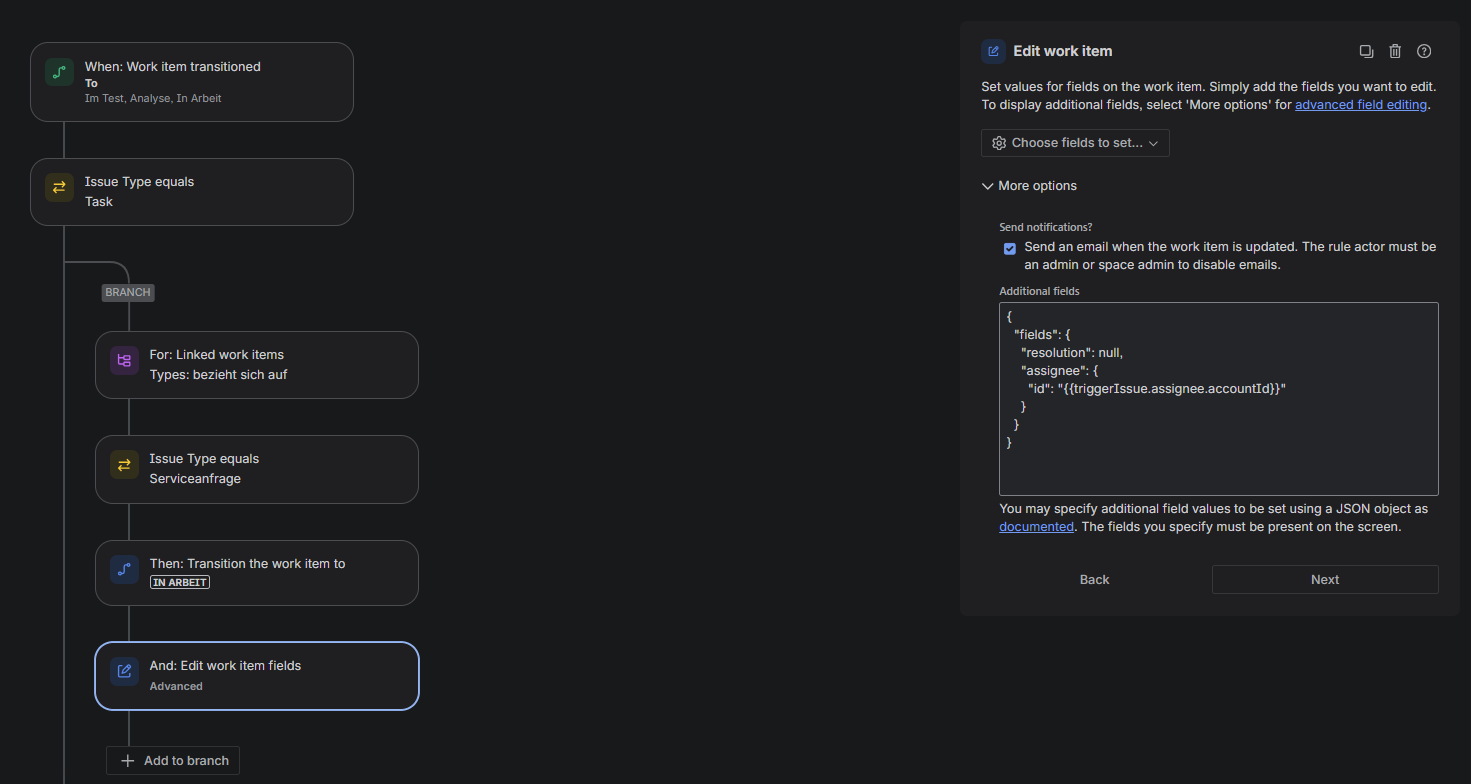The height and width of the screenshot is (784, 1471).
Task: Open the 'advanced field editing' link
Action: click(x=1361, y=104)
